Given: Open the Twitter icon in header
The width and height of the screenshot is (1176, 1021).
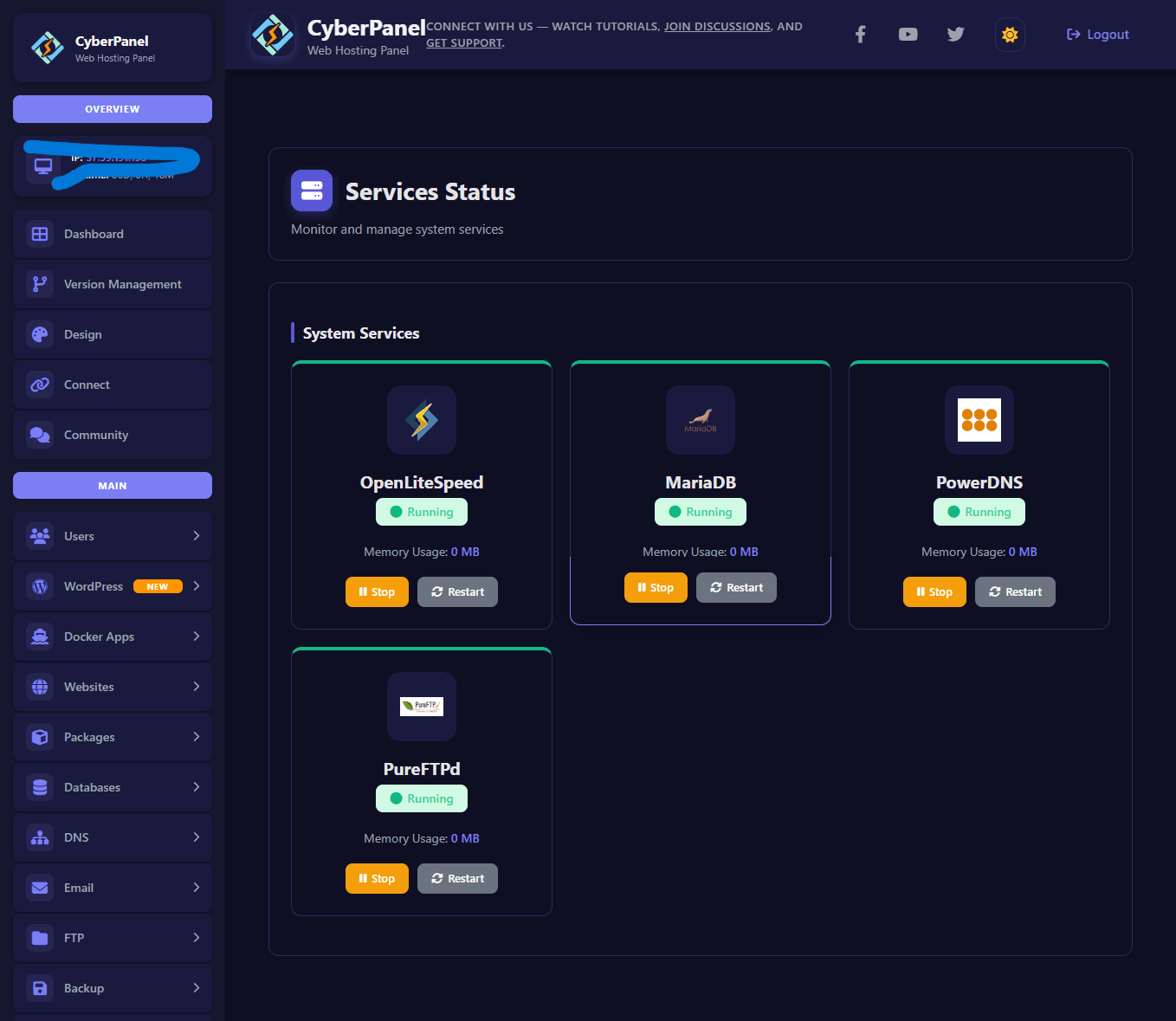Looking at the screenshot, I should (x=955, y=35).
